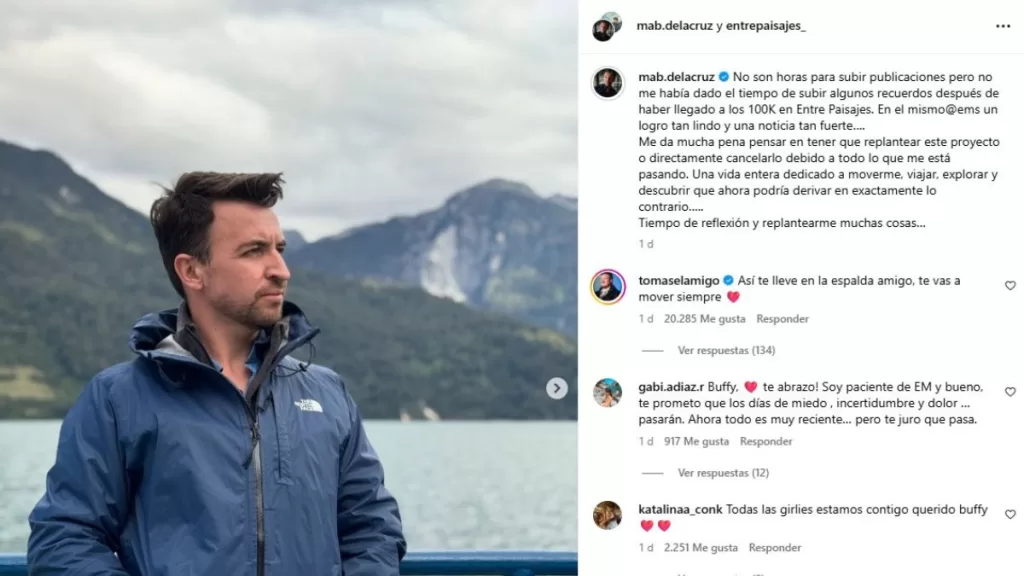Image resolution: width=1024 pixels, height=576 pixels.
Task: Reply to gabi.adiaz.r's comment via Responder
Action: point(766,441)
